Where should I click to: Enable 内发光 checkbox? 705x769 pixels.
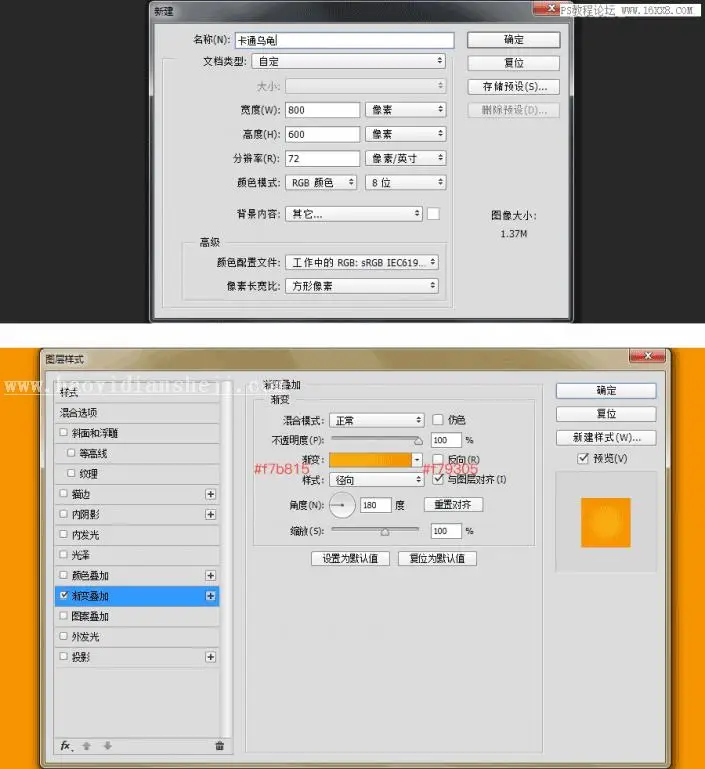click(x=63, y=534)
